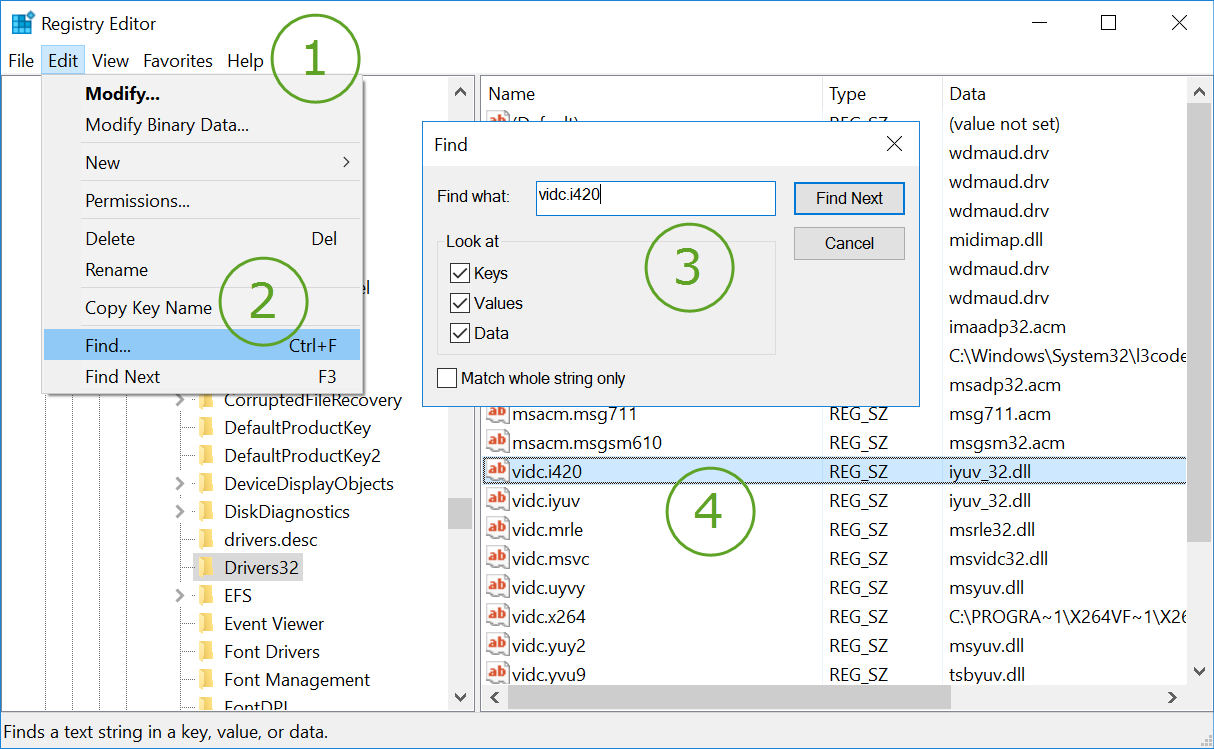Click the Find Next button
This screenshot has height=749, width=1214.
pyautogui.click(x=848, y=198)
